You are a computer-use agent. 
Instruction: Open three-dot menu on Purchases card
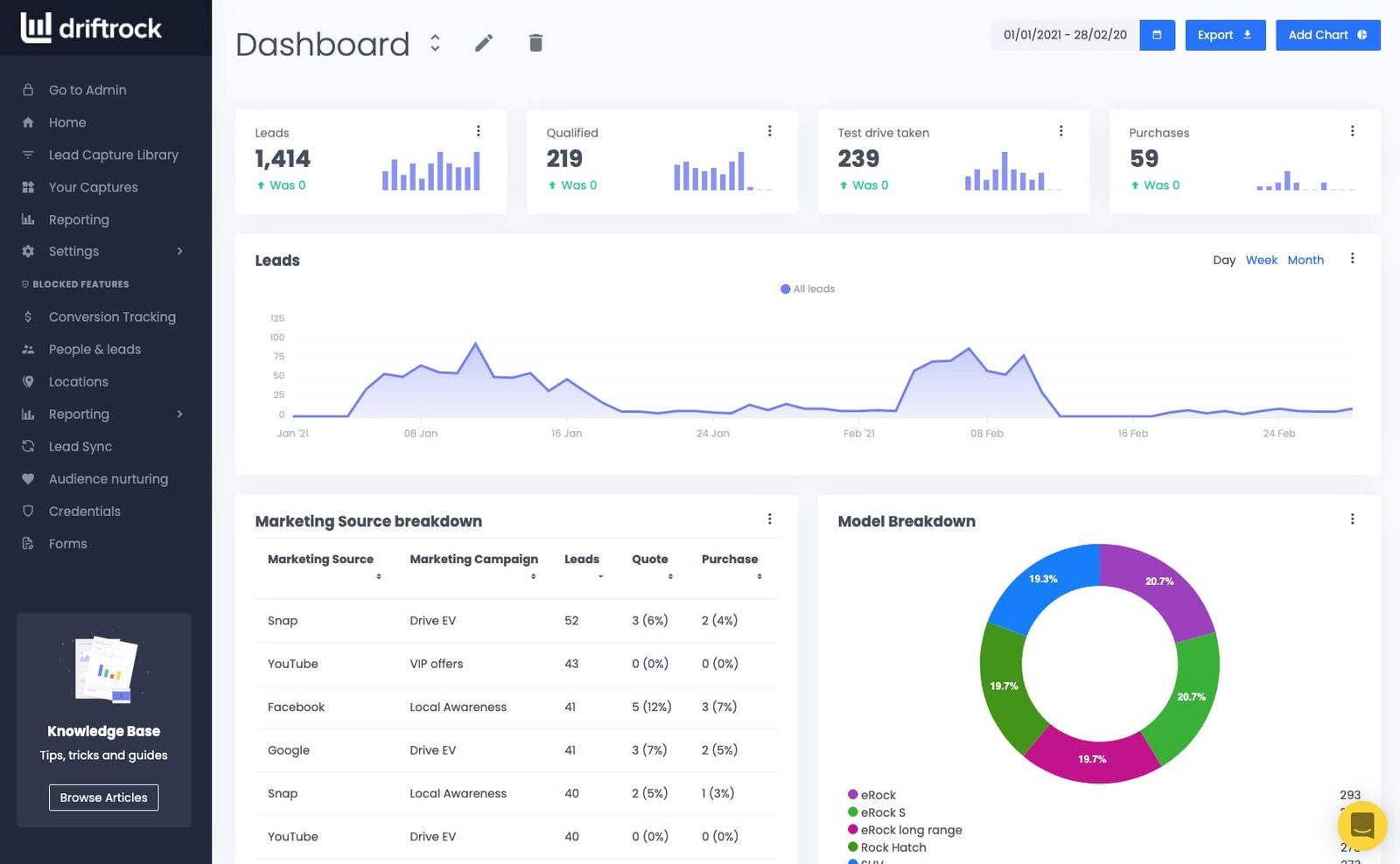click(x=1352, y=131)
